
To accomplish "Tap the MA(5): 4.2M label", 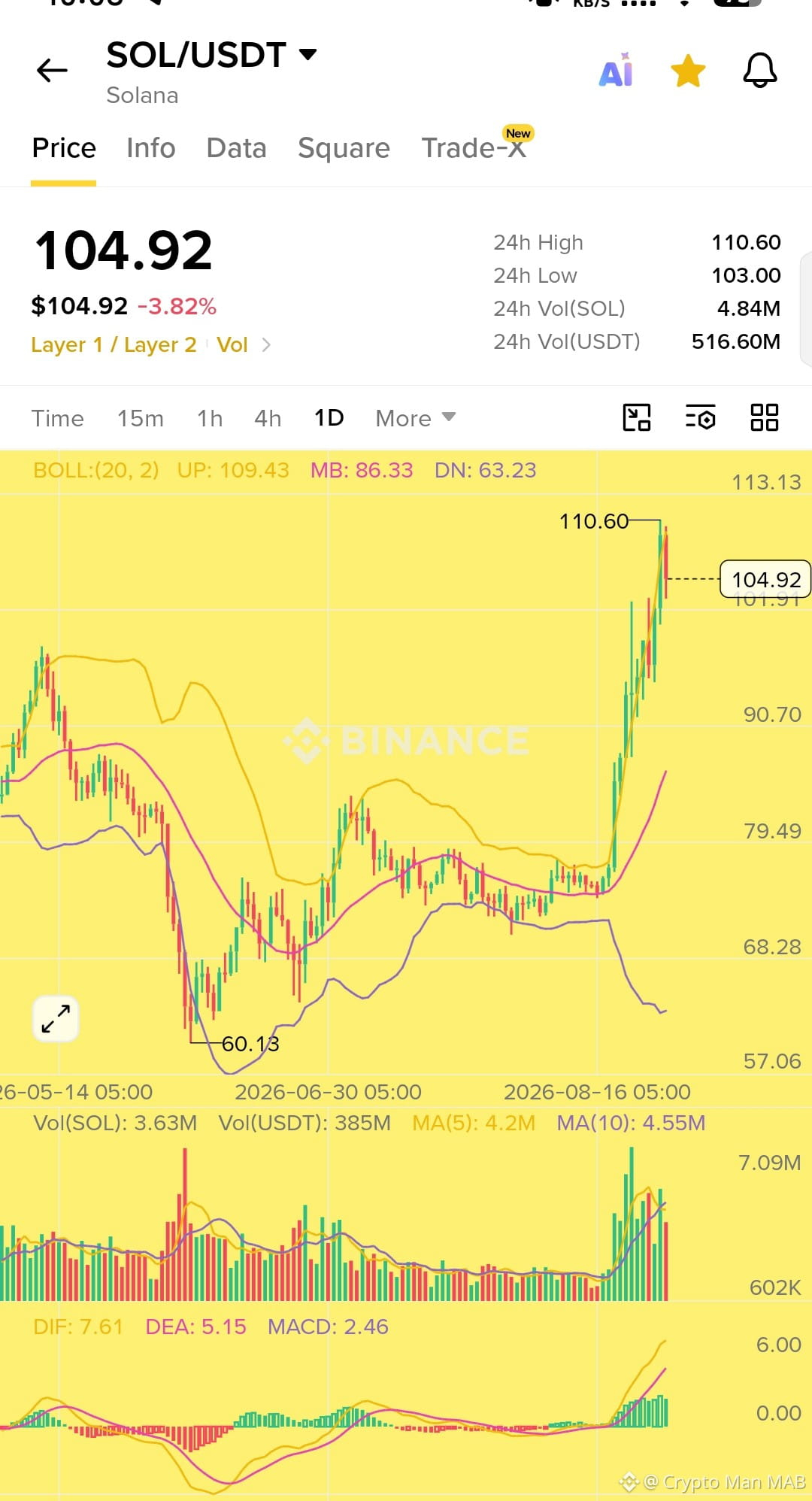I will [x=474, y=1123].
